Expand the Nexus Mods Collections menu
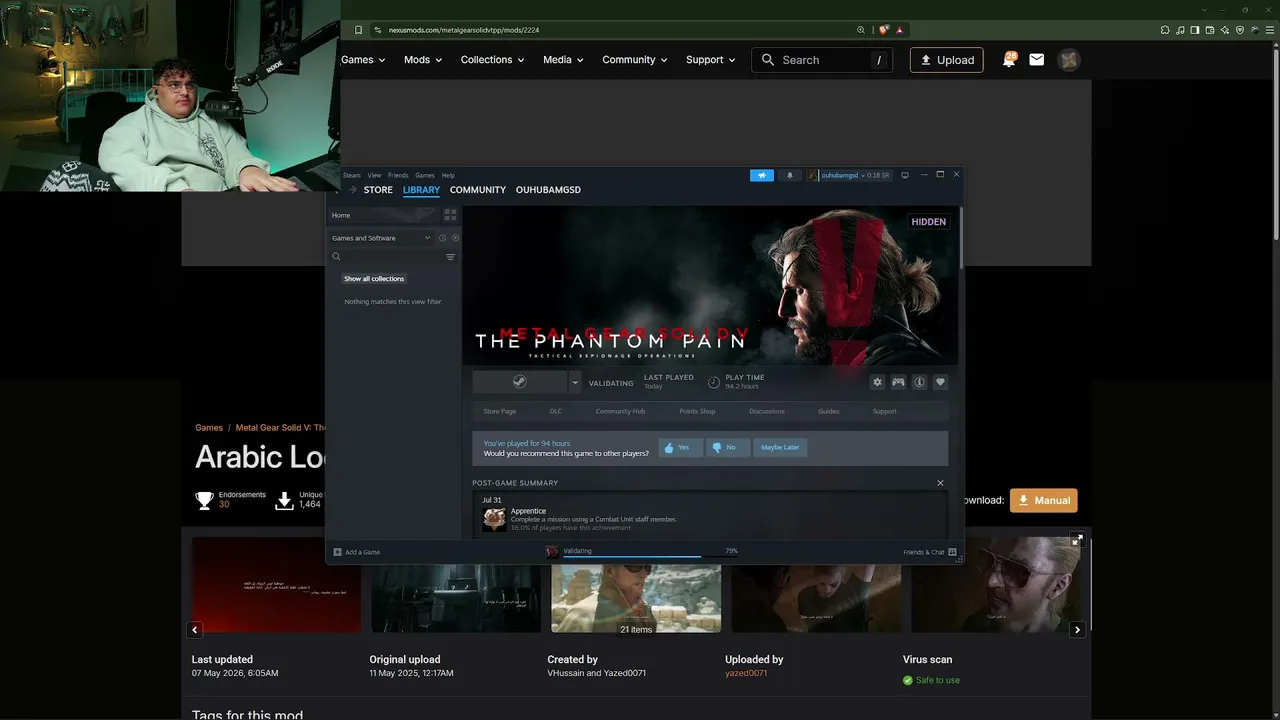Viewport: 1280px width, 720px height. coord(493,60)
